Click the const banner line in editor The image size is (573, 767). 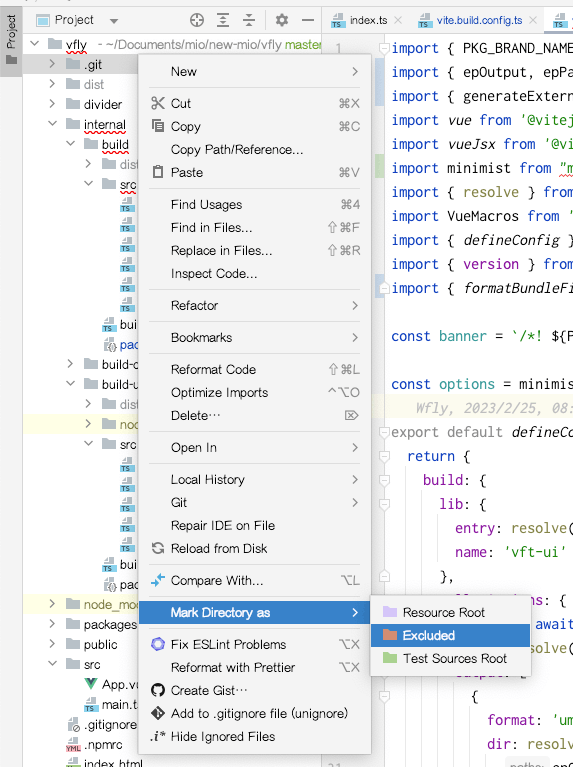481,336
